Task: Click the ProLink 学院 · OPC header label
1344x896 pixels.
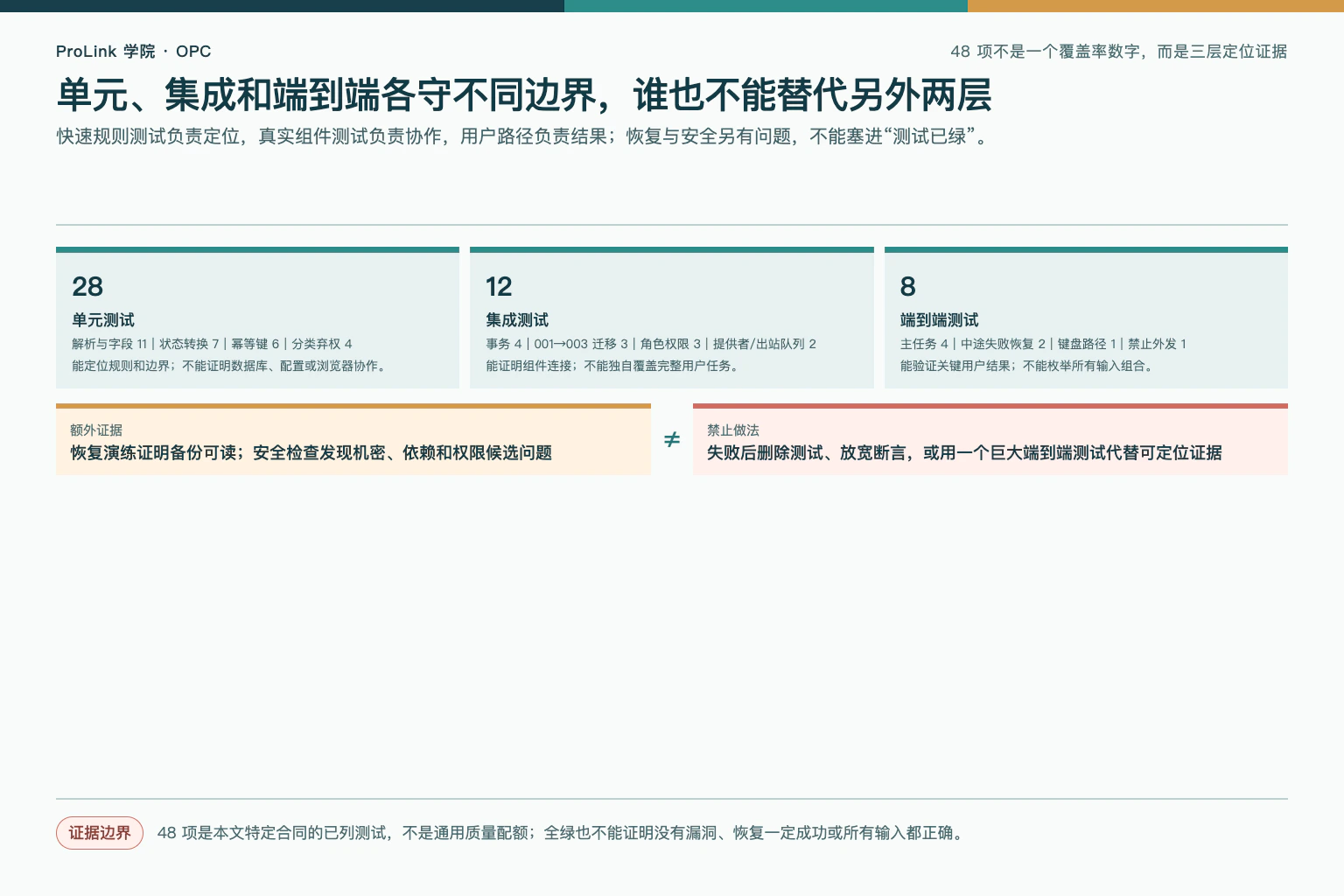Action: [133, 52]
